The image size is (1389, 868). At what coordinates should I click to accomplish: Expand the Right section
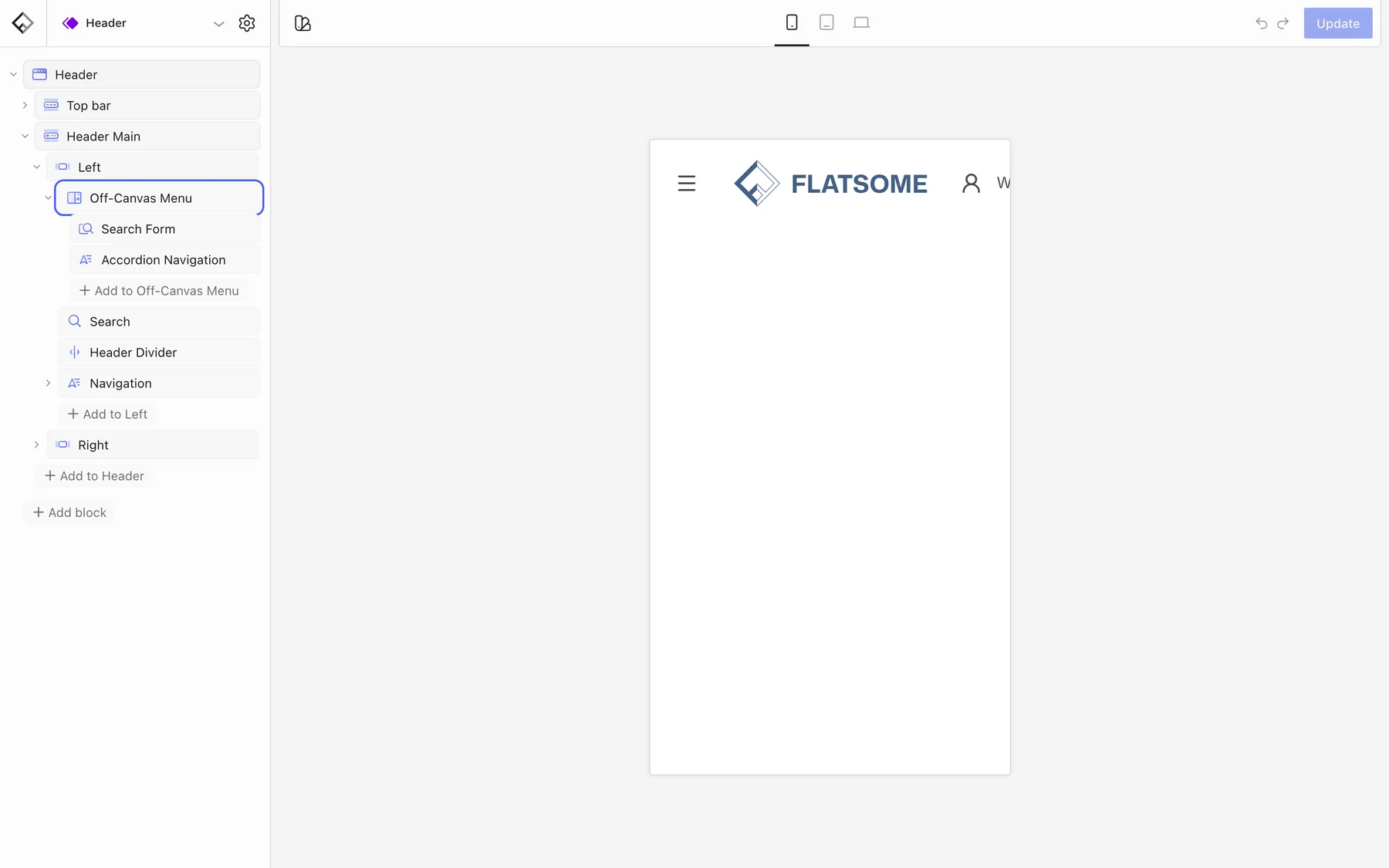[x=36, y=445]
